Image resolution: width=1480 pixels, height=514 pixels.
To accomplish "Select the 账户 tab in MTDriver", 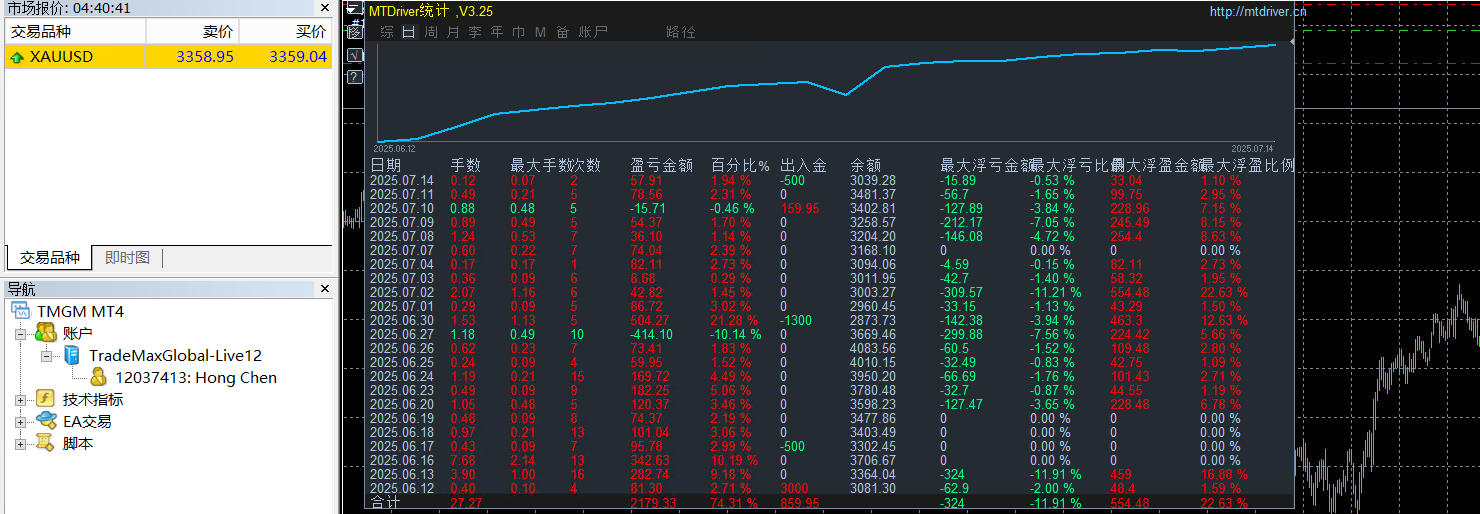I will 593,32.
